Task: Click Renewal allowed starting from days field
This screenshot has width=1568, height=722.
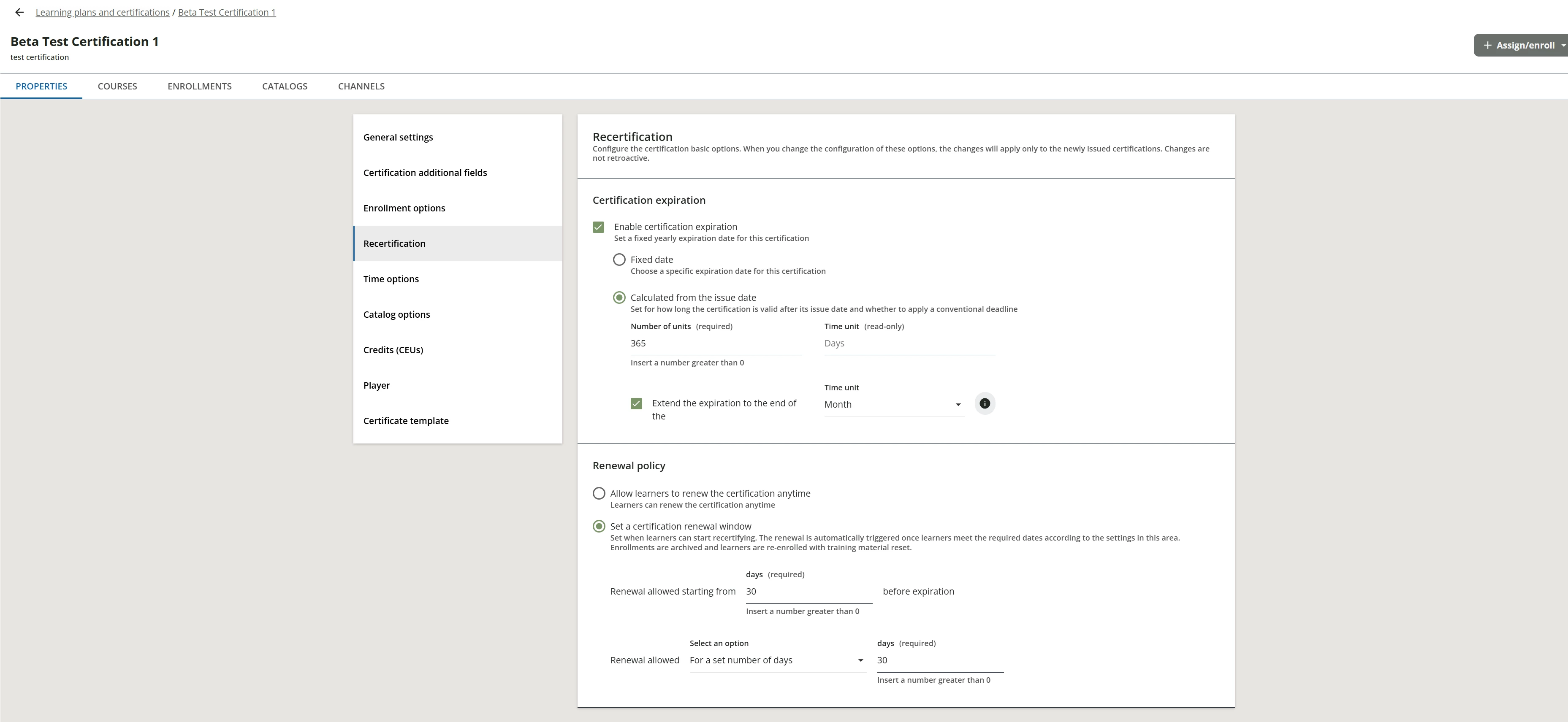Action: pyautogui.click(x=809, y=592)
